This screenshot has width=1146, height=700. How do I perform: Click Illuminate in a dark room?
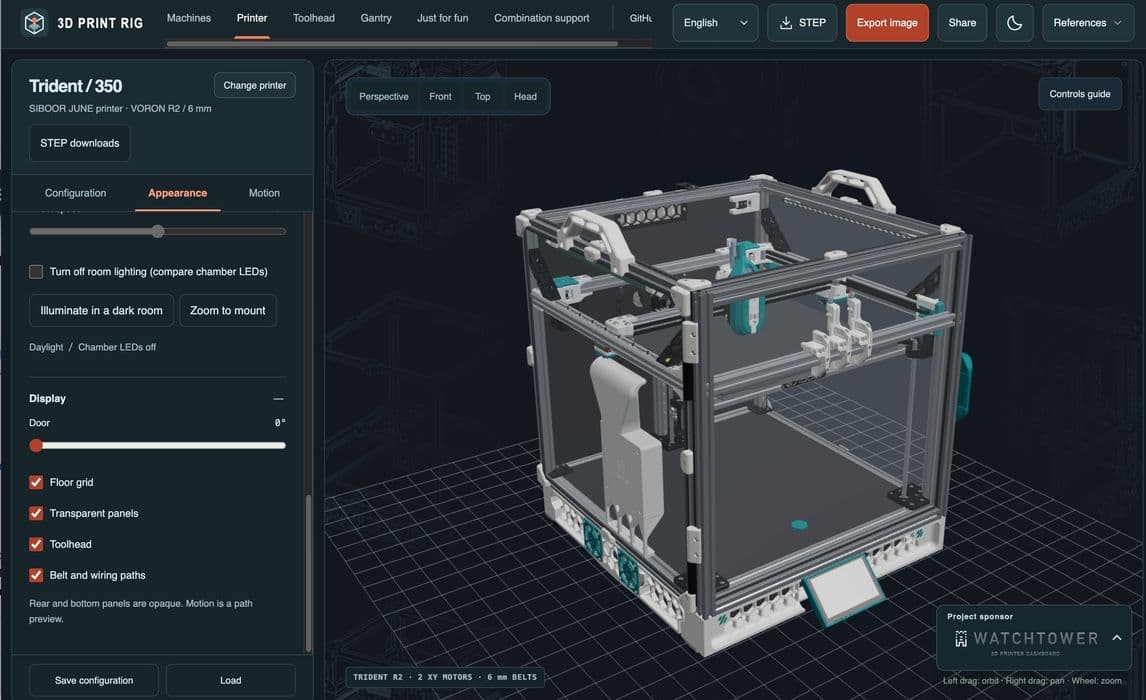point(102,311)
